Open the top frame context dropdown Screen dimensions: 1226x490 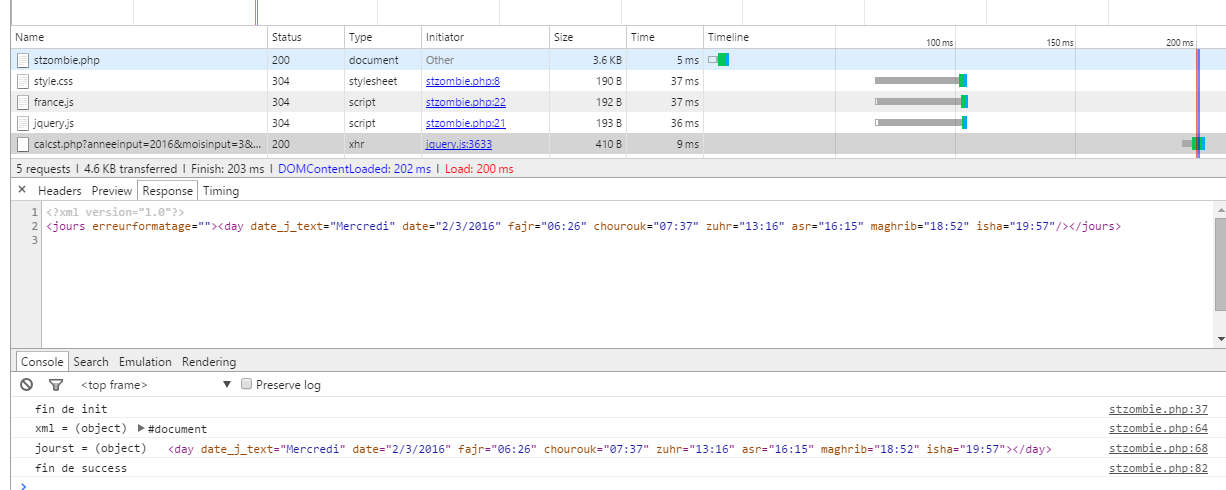pos(157,384)
